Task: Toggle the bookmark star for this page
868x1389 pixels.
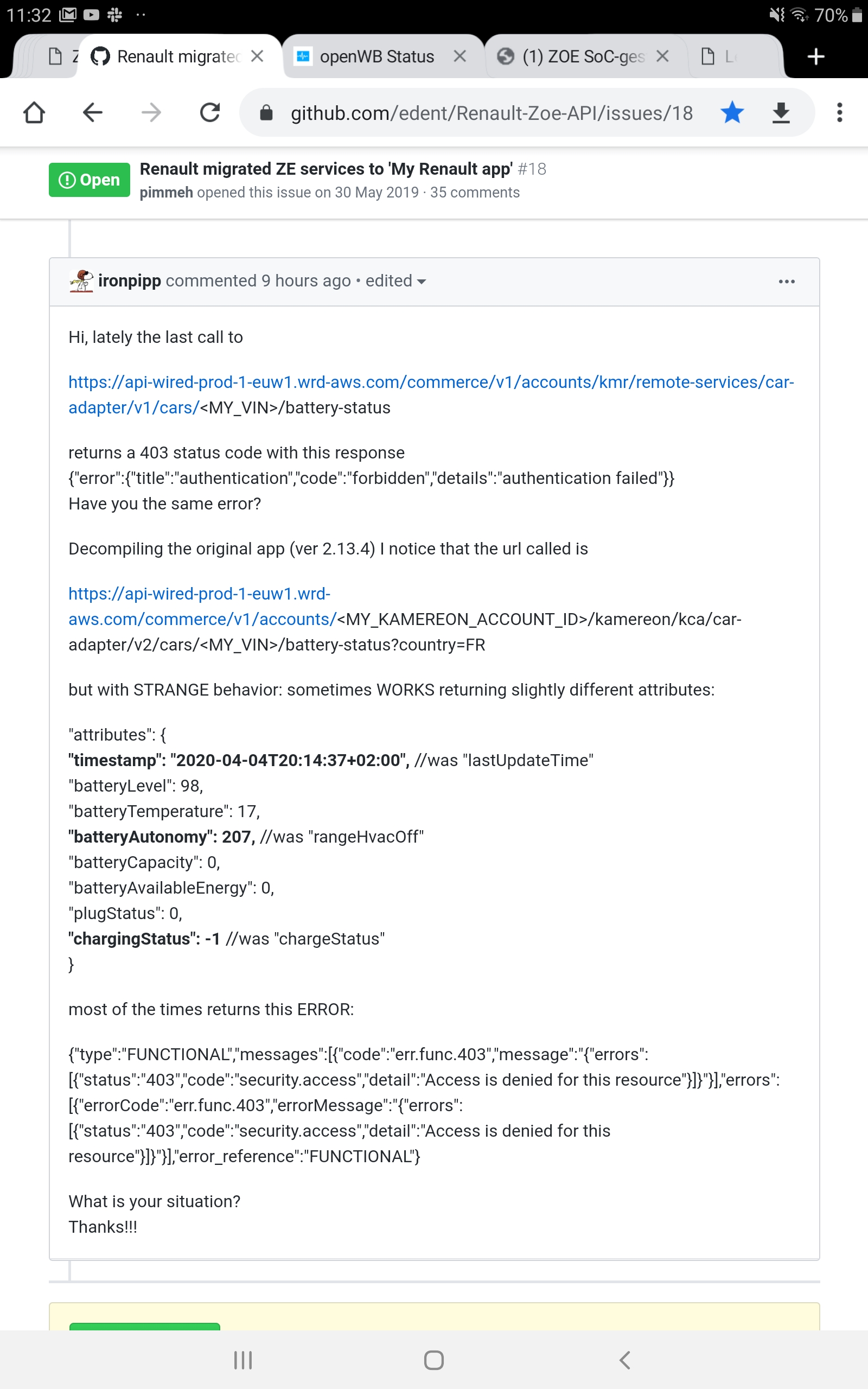Action: (732, 113)
